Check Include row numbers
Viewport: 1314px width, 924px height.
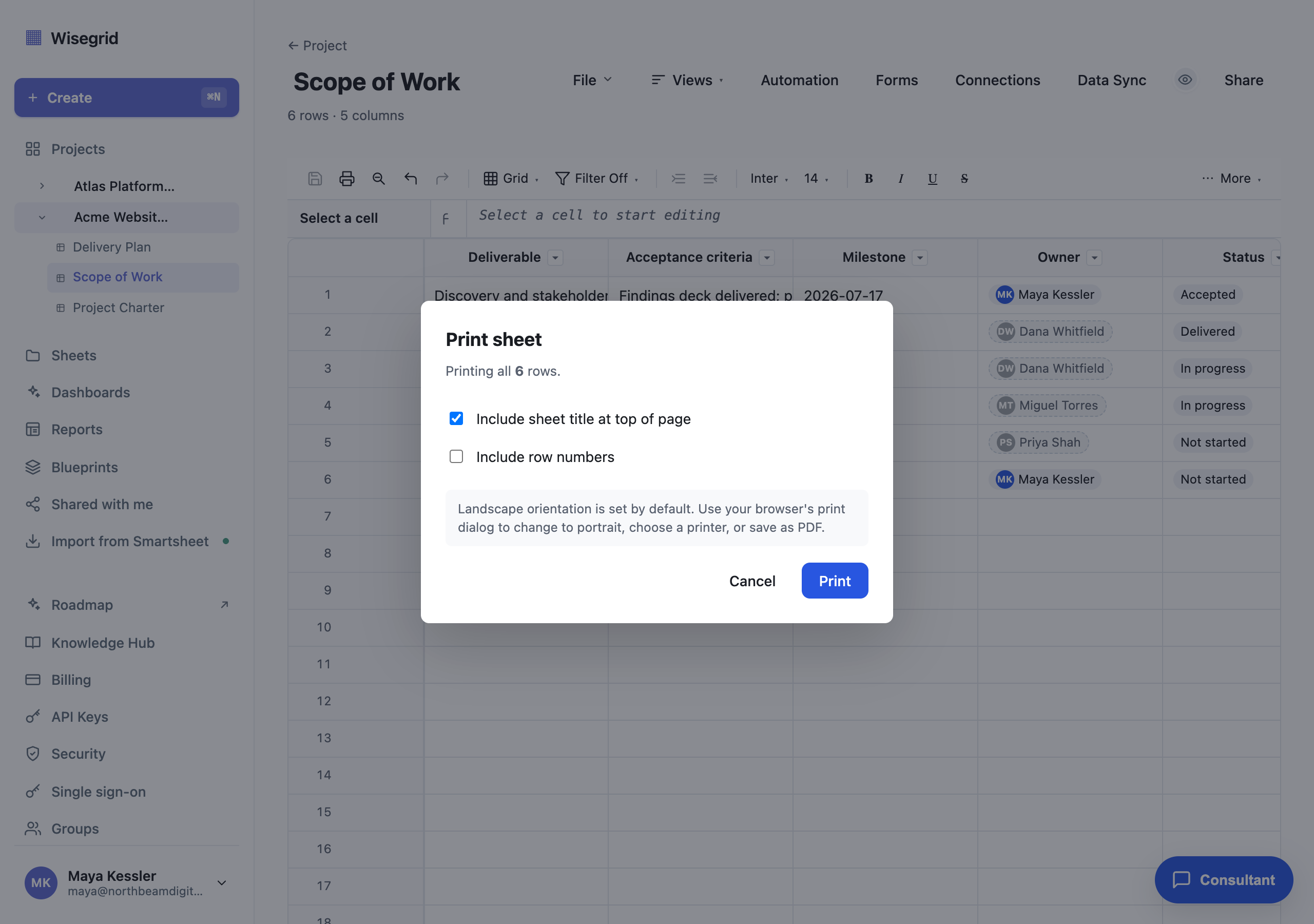pos(456,456)
